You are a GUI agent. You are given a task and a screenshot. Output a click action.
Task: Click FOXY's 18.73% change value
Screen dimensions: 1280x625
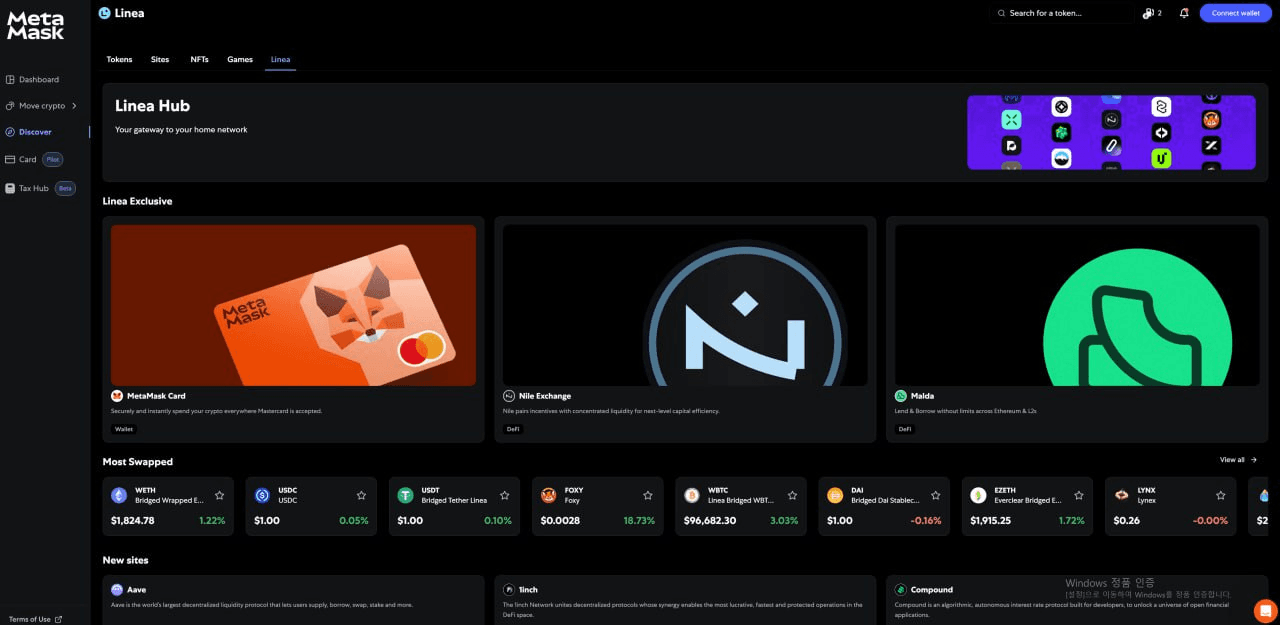[639, 521]
